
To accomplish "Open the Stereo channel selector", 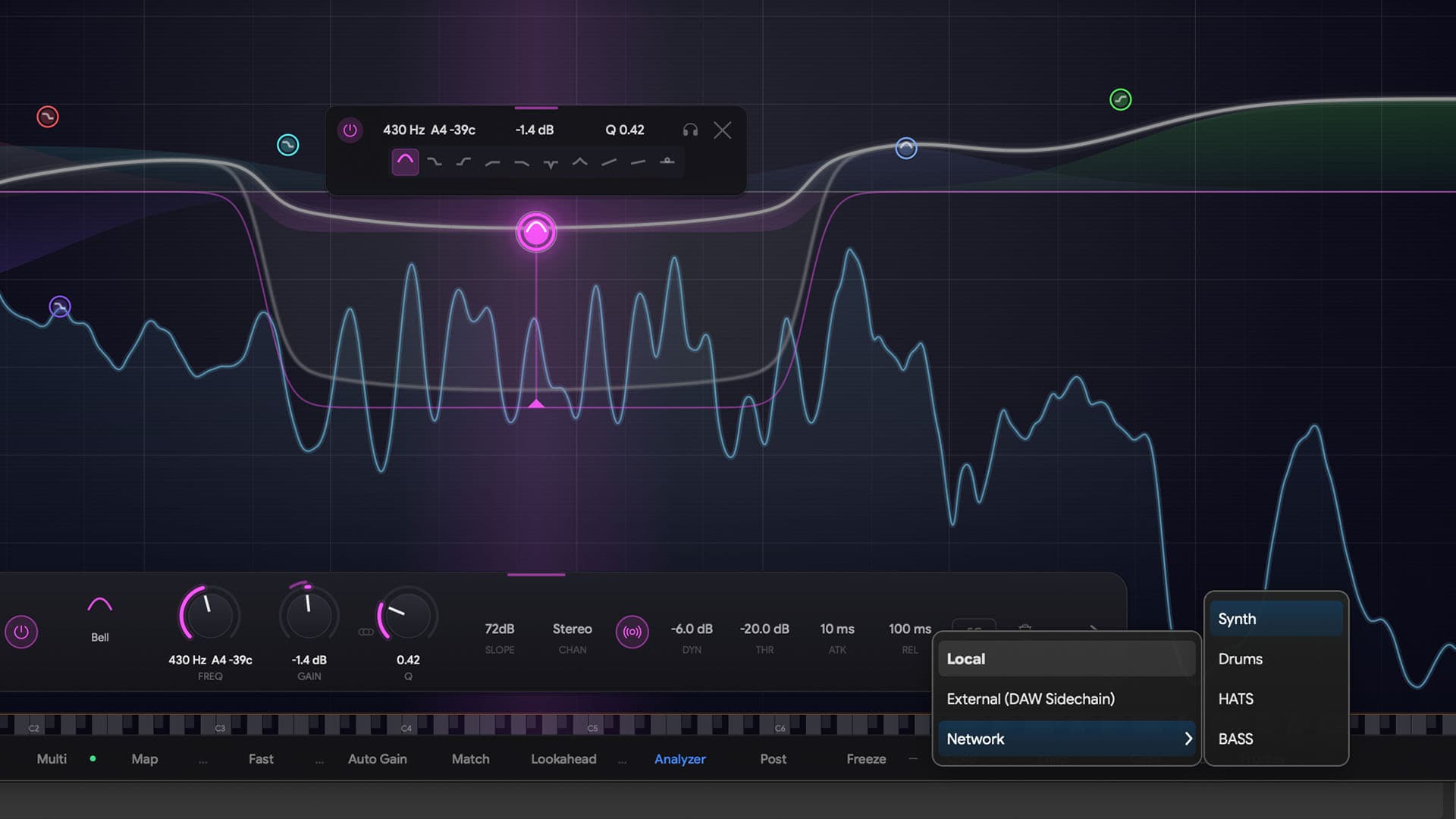I will (x=573, y=629).
